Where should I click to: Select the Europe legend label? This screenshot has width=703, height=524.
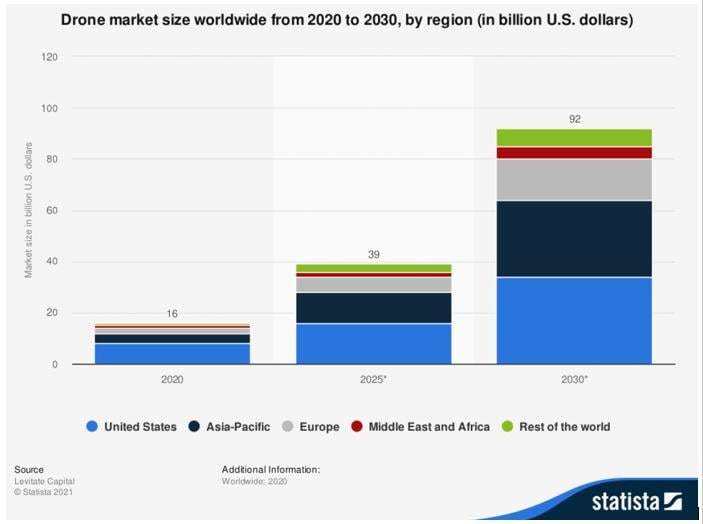coord(319,427)
